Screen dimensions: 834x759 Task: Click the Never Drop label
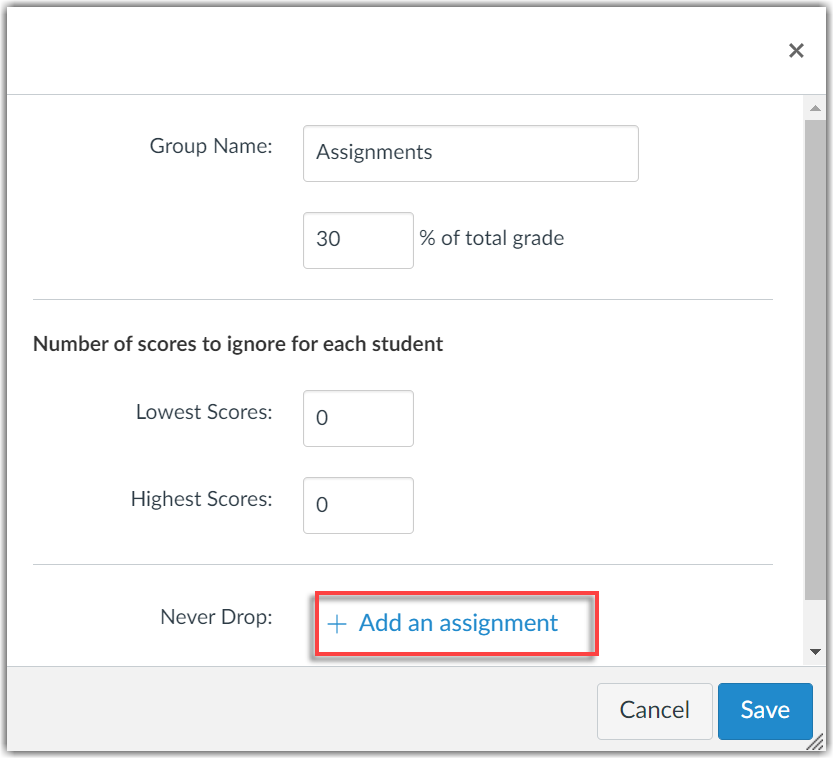[216, 617]
